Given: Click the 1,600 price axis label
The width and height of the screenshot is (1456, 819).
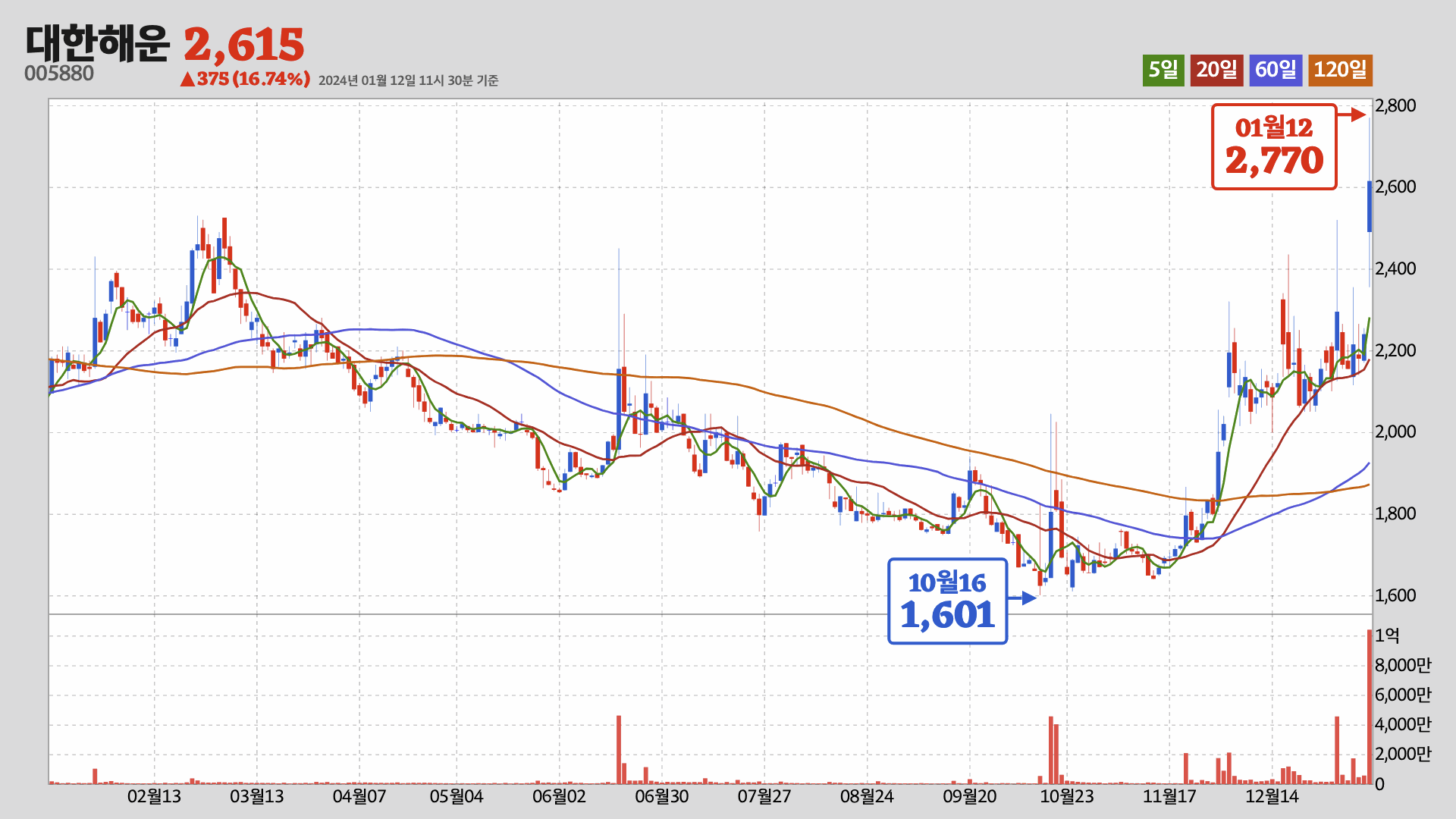Looking at the screenshot, I should tap(1395, 595).
